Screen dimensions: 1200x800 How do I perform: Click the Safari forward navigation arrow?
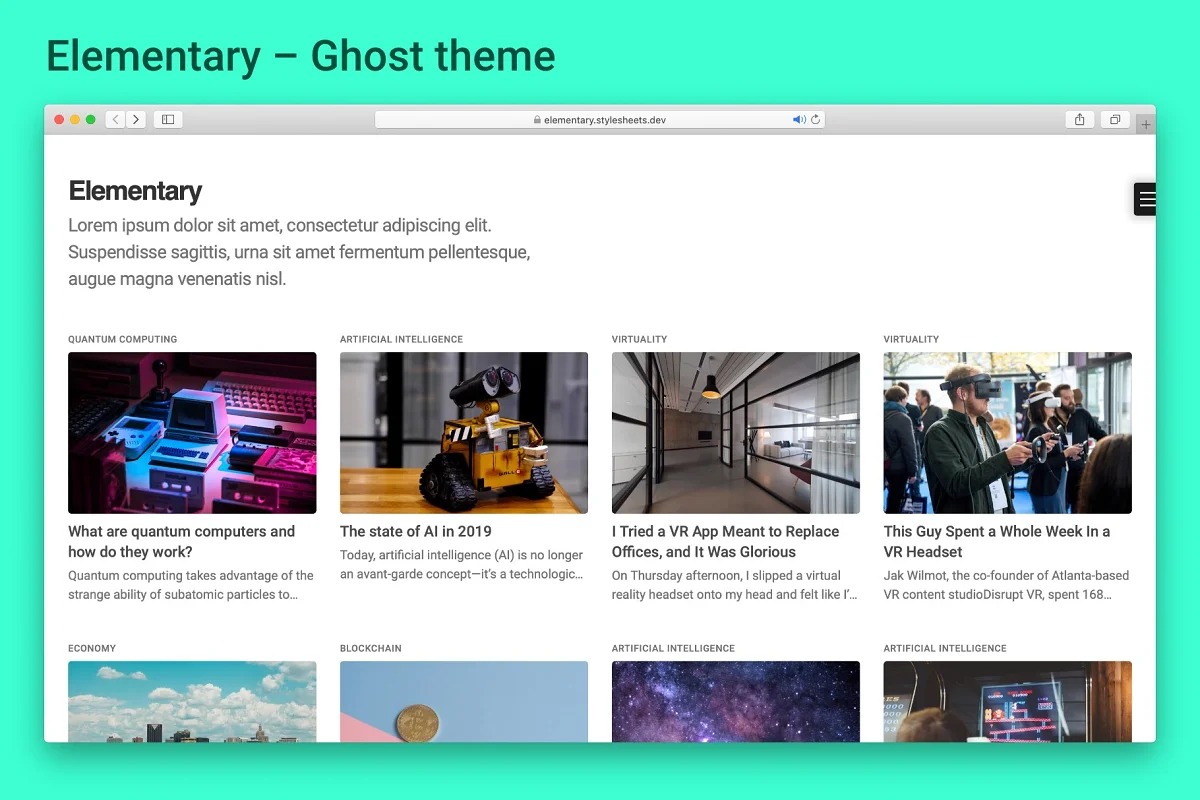pos(136,120)
